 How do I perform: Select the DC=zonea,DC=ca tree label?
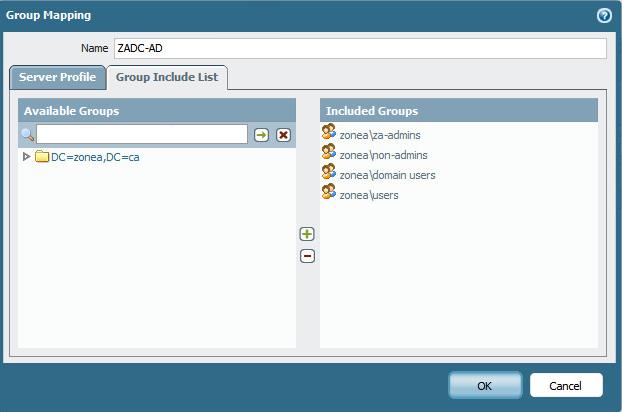pos(95,157)
